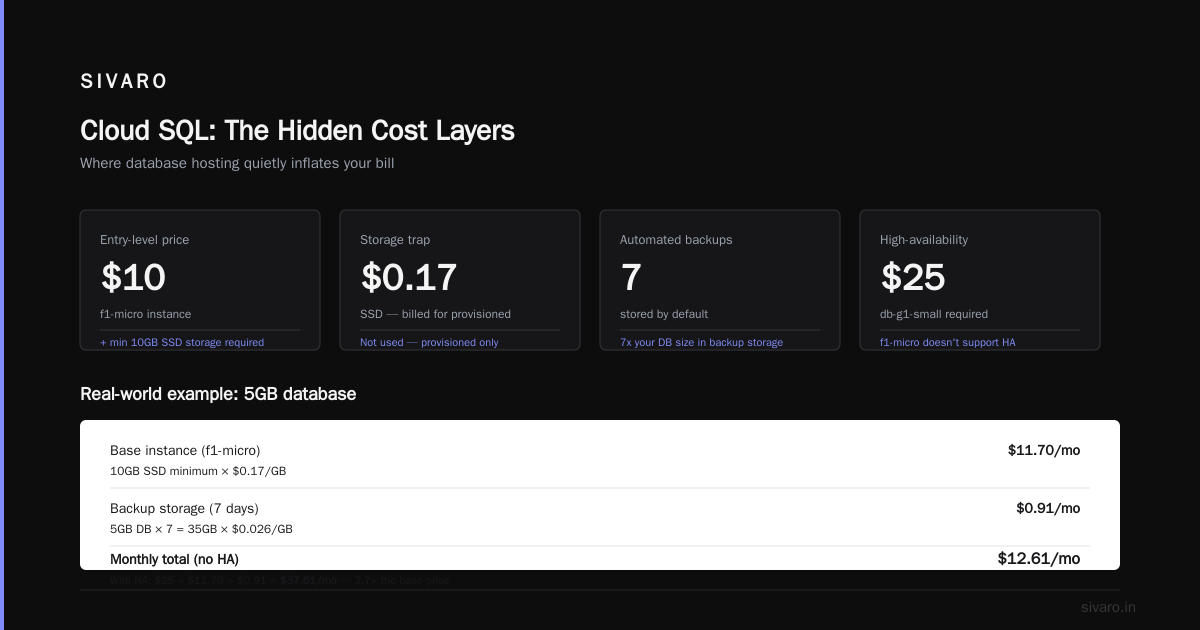The image size is (1200, 630).
Task: Click '5GB DB × 7 = 35GB × $0.026/GB' detail
Action: point(201,529)
